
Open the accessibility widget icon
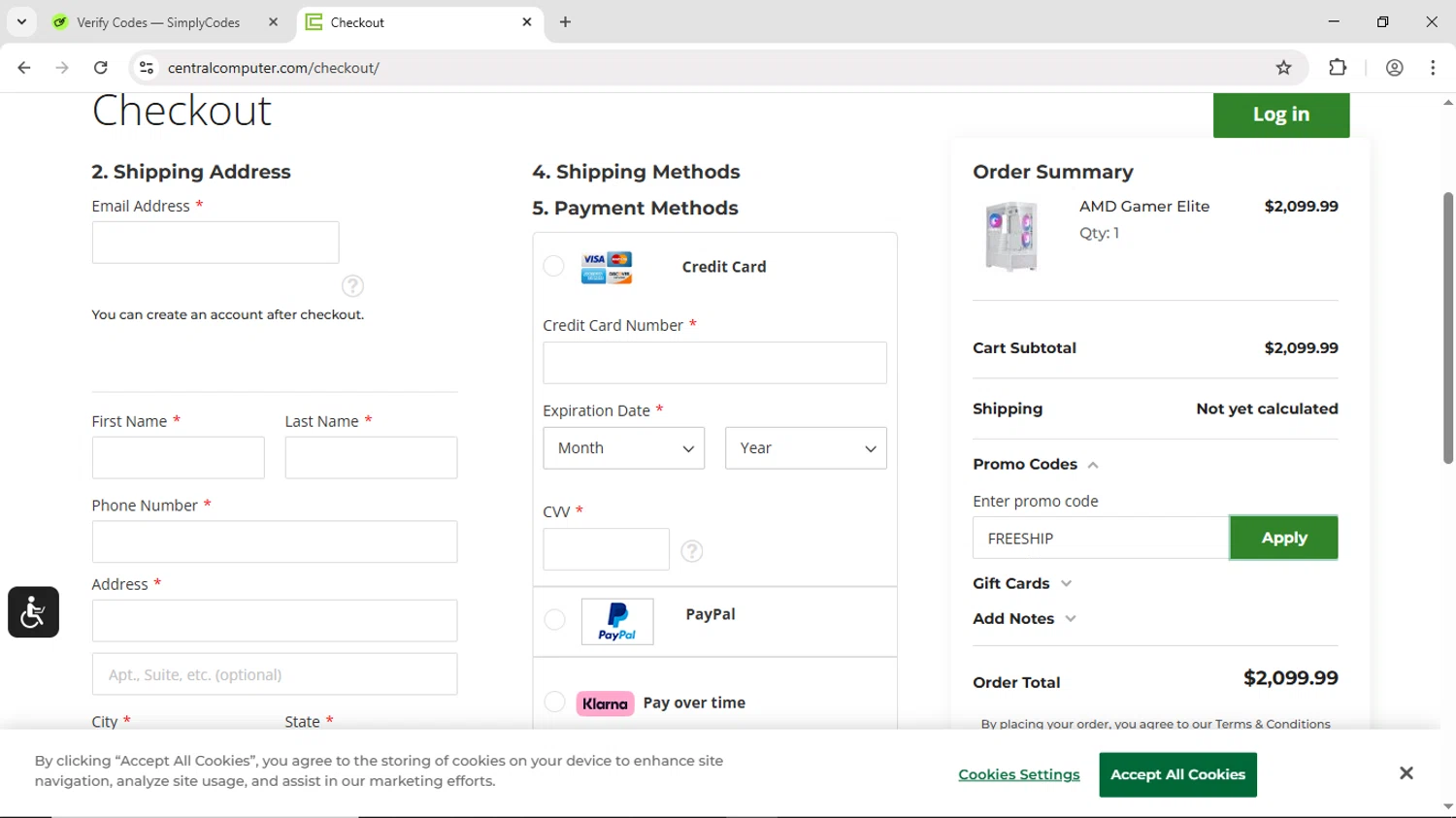coord(34,612)
